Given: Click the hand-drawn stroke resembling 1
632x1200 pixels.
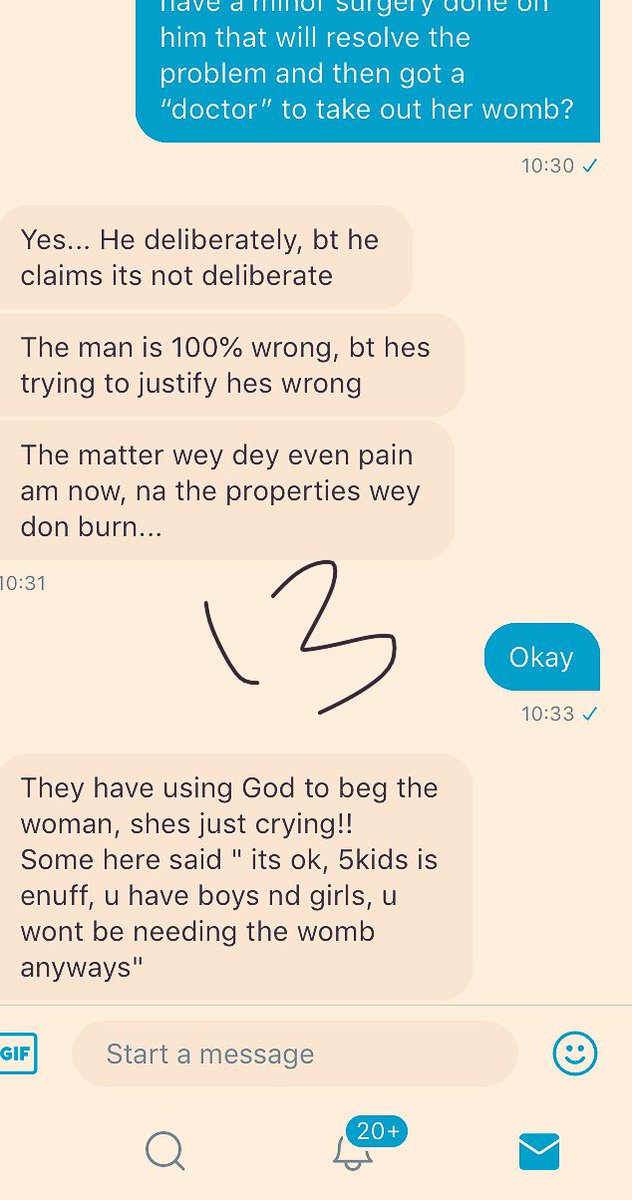Looking at the screenshot, I should 230,642.
